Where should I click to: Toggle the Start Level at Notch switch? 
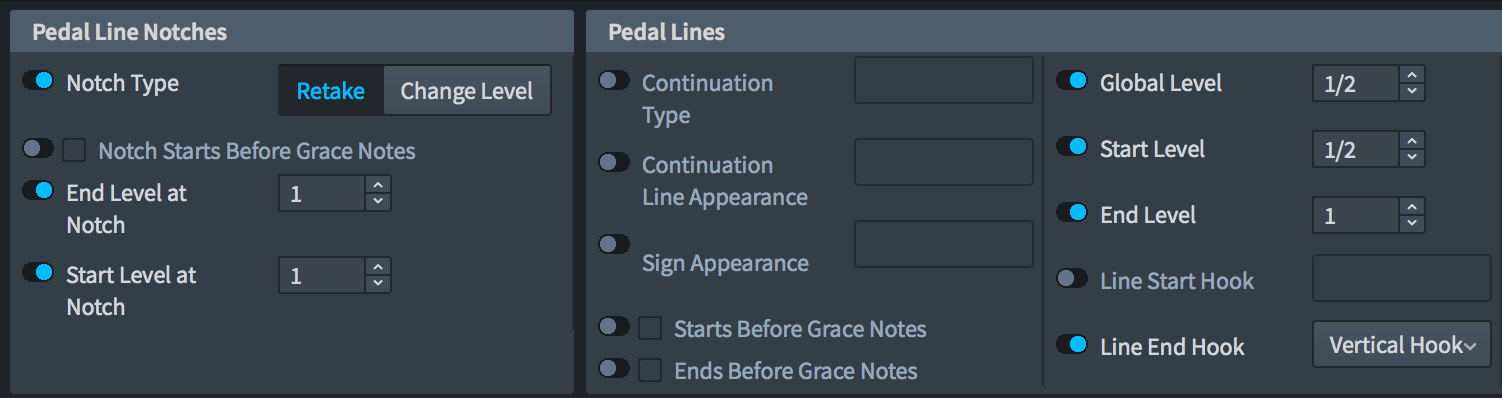pos(38,272)
